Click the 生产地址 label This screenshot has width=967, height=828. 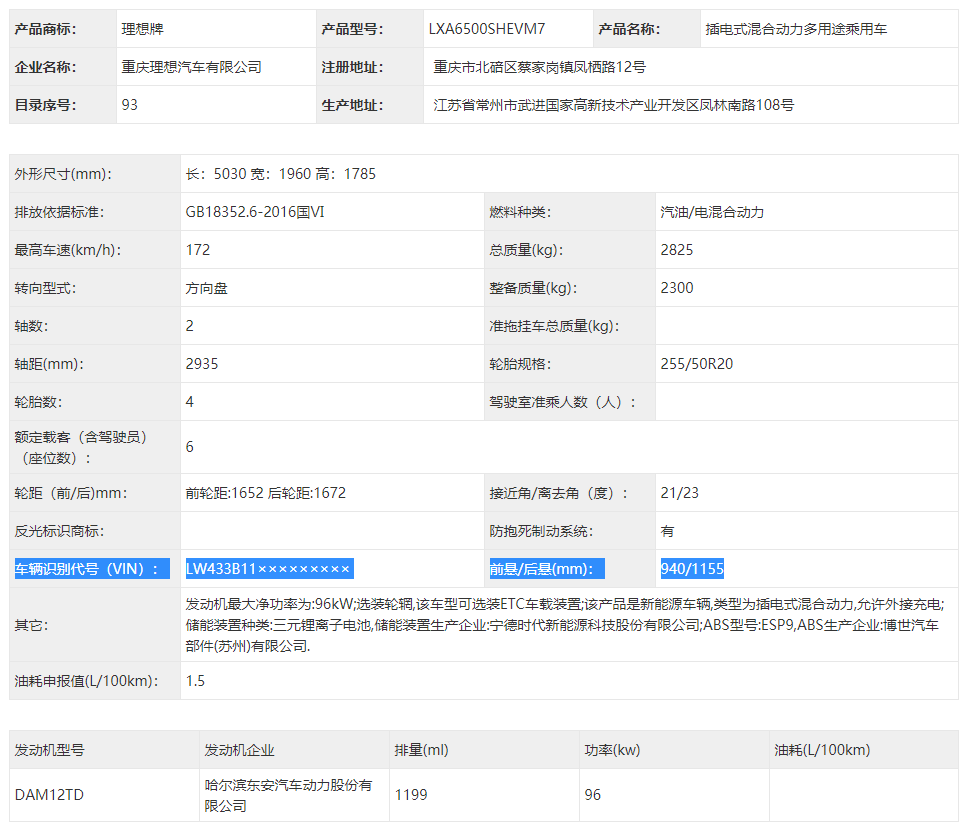pyautogui.click(x=352, y=105)
